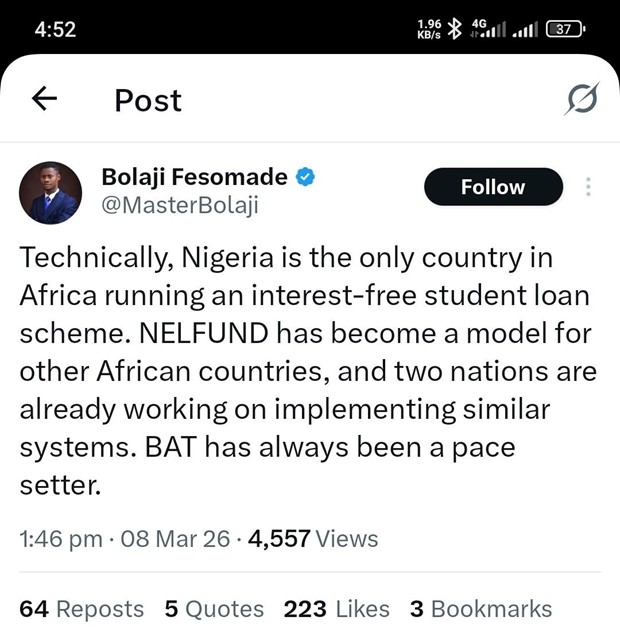
Task: View the 5 Quotes list
Action: [214, 608]
